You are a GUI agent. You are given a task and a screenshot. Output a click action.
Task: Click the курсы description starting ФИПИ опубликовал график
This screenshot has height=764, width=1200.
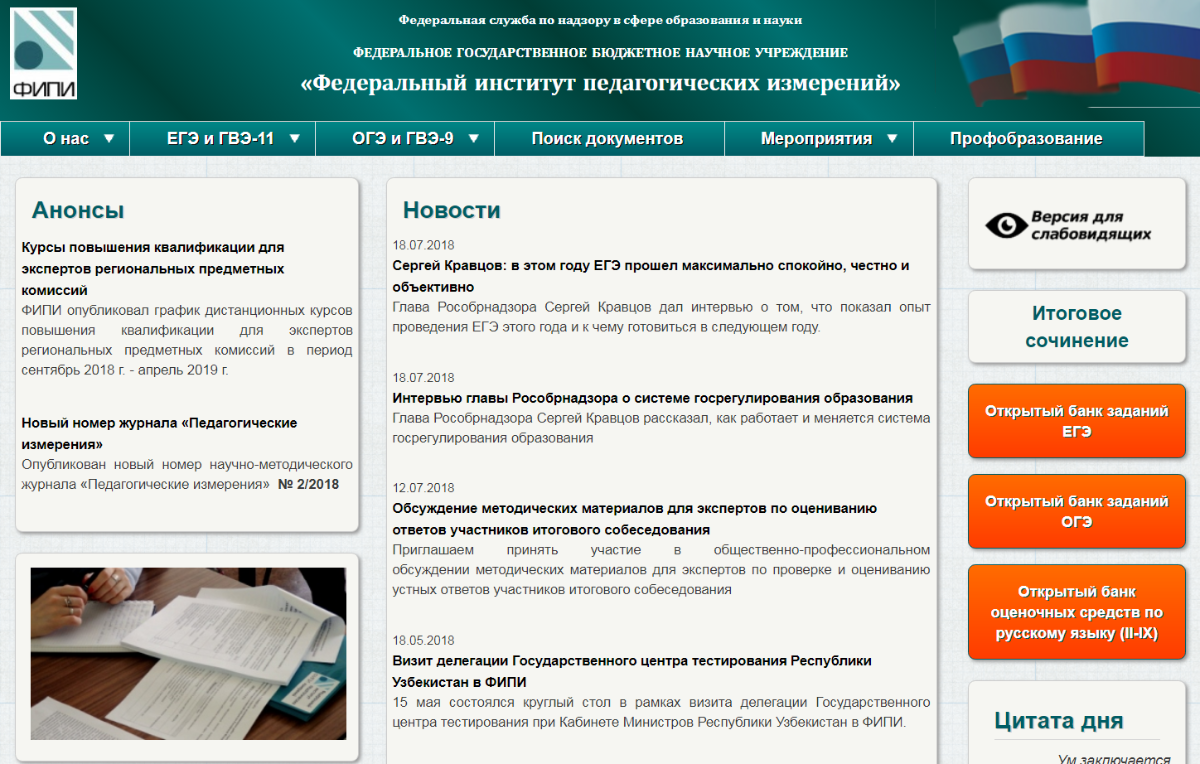point(187,340)
